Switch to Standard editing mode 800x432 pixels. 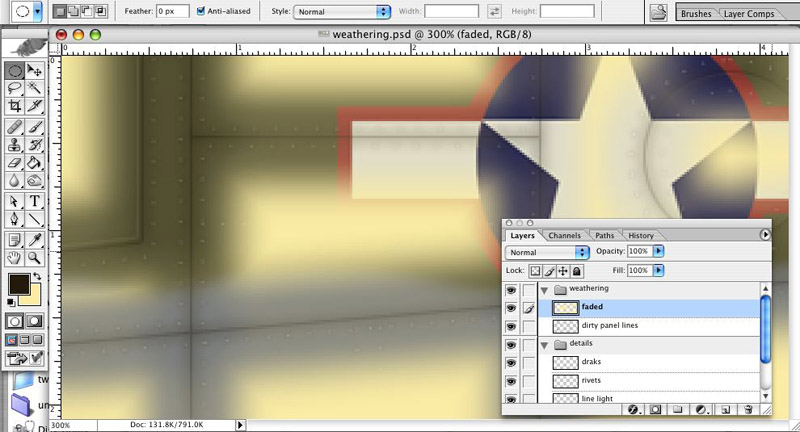click(15, 321)
